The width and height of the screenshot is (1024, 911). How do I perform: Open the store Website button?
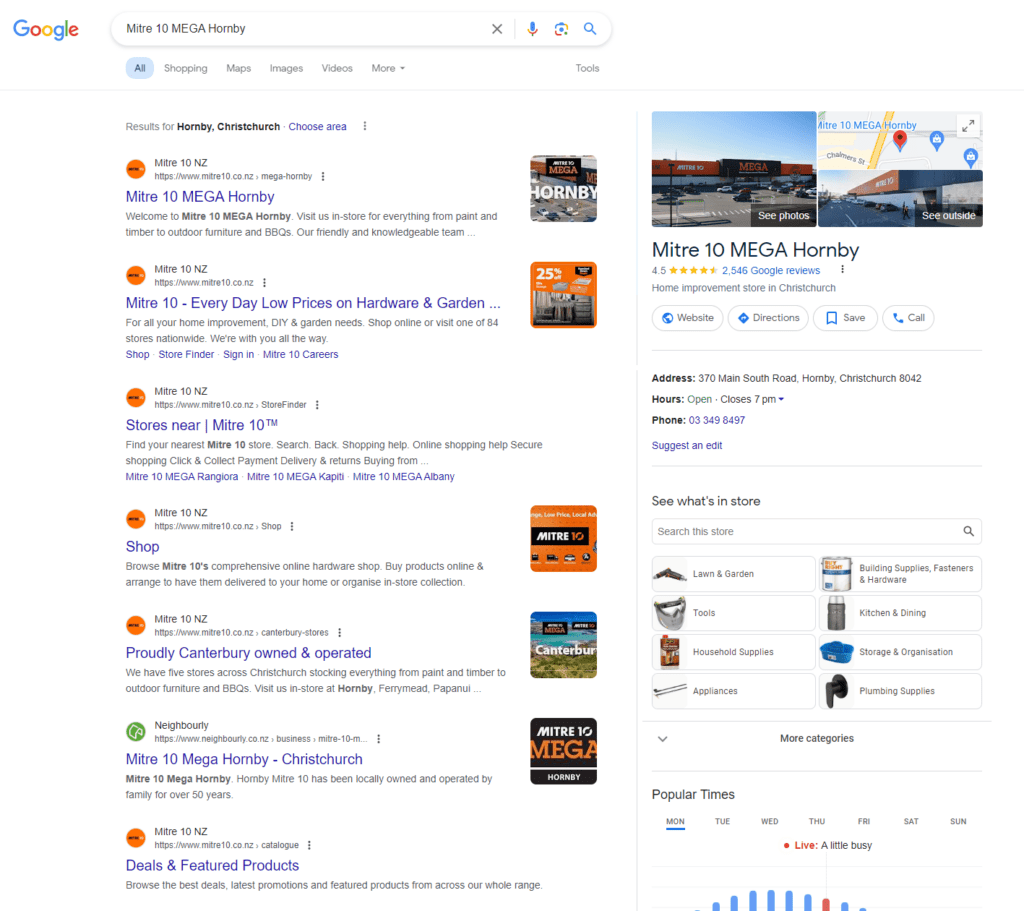coord(688,318)
